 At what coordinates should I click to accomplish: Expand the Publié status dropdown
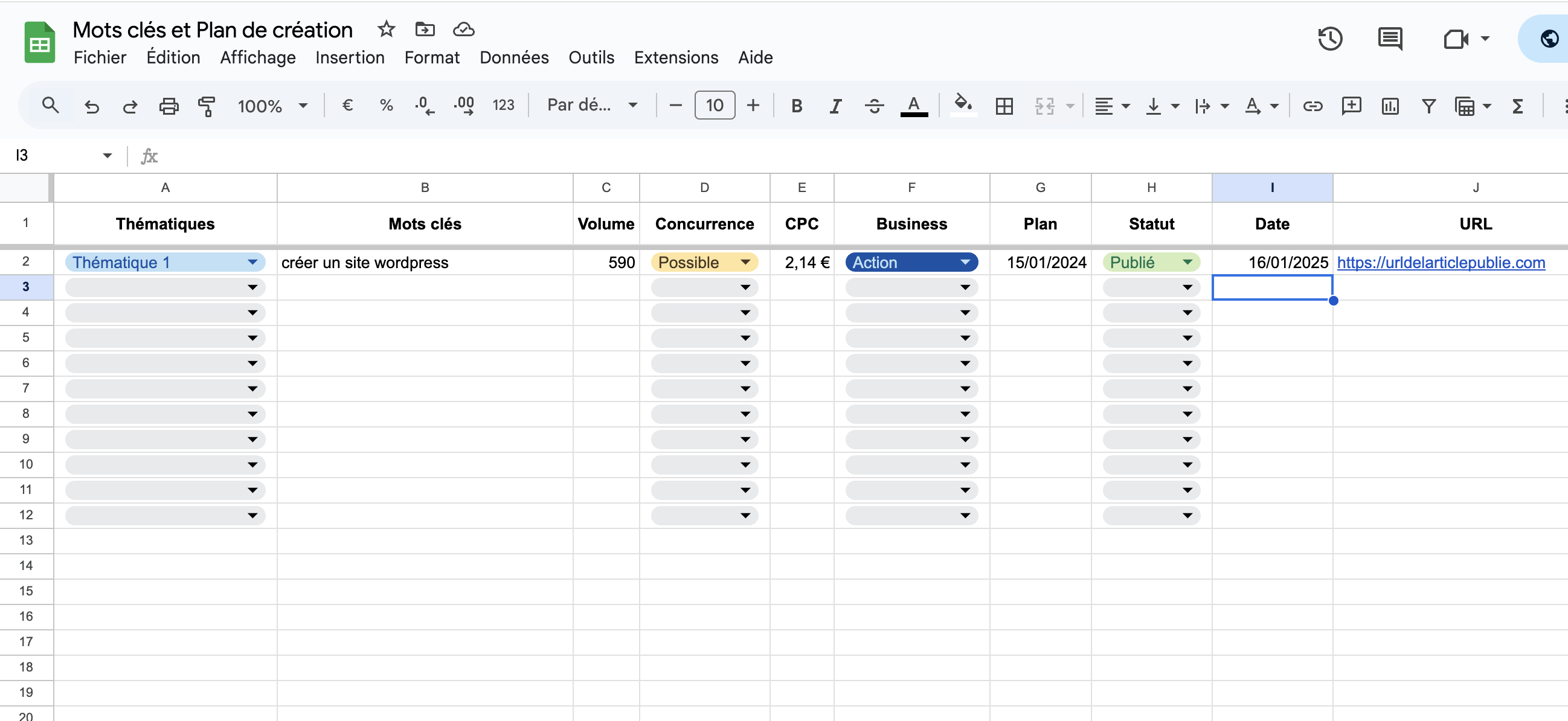coord(1187,262)
